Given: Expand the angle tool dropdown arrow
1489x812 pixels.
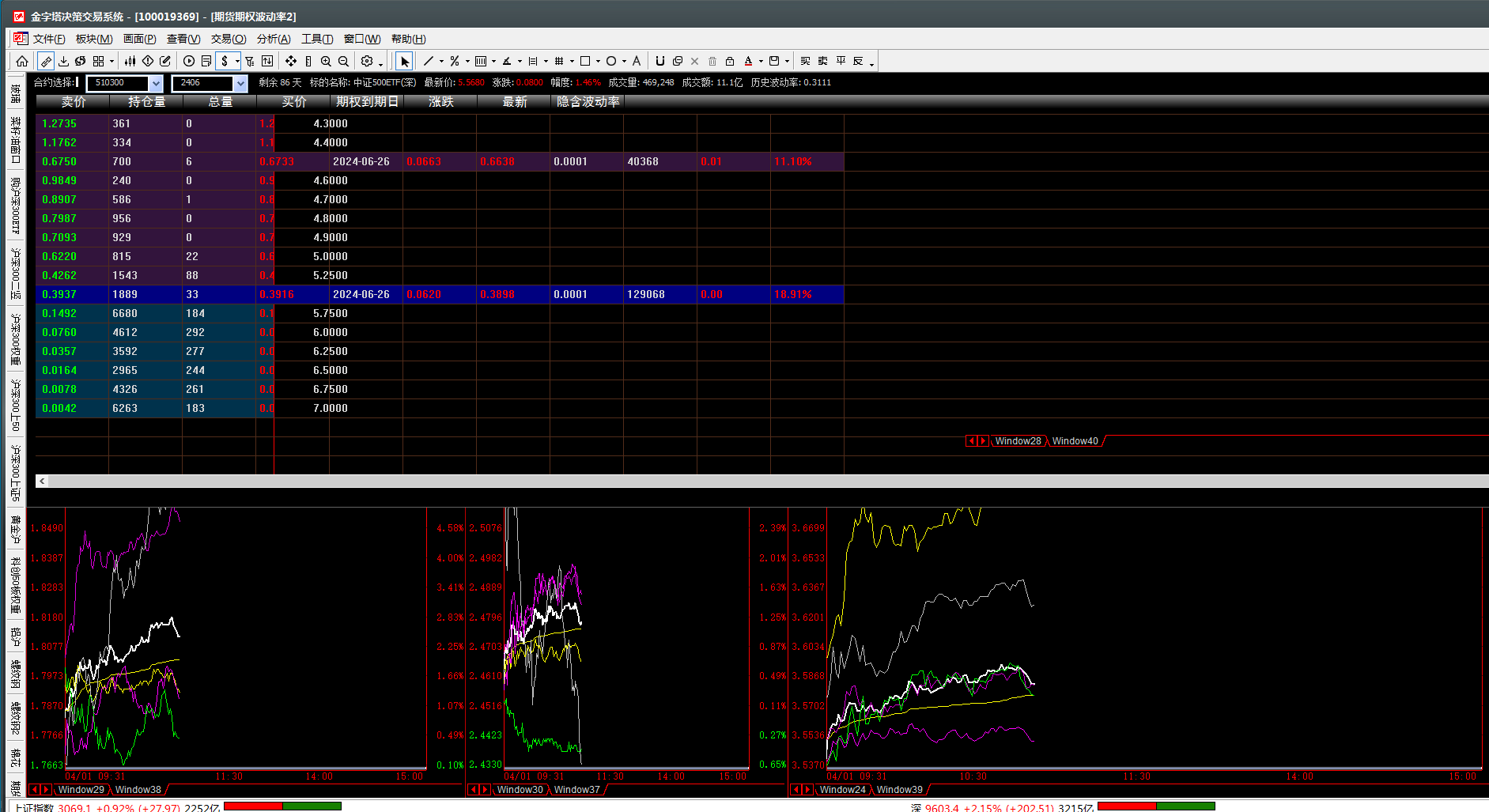Looking at the screenshot, I should 520,61.
